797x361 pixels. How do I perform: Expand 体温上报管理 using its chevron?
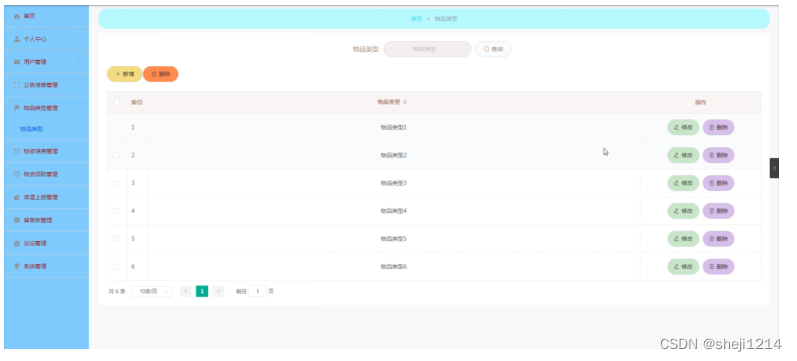point(79,197)
